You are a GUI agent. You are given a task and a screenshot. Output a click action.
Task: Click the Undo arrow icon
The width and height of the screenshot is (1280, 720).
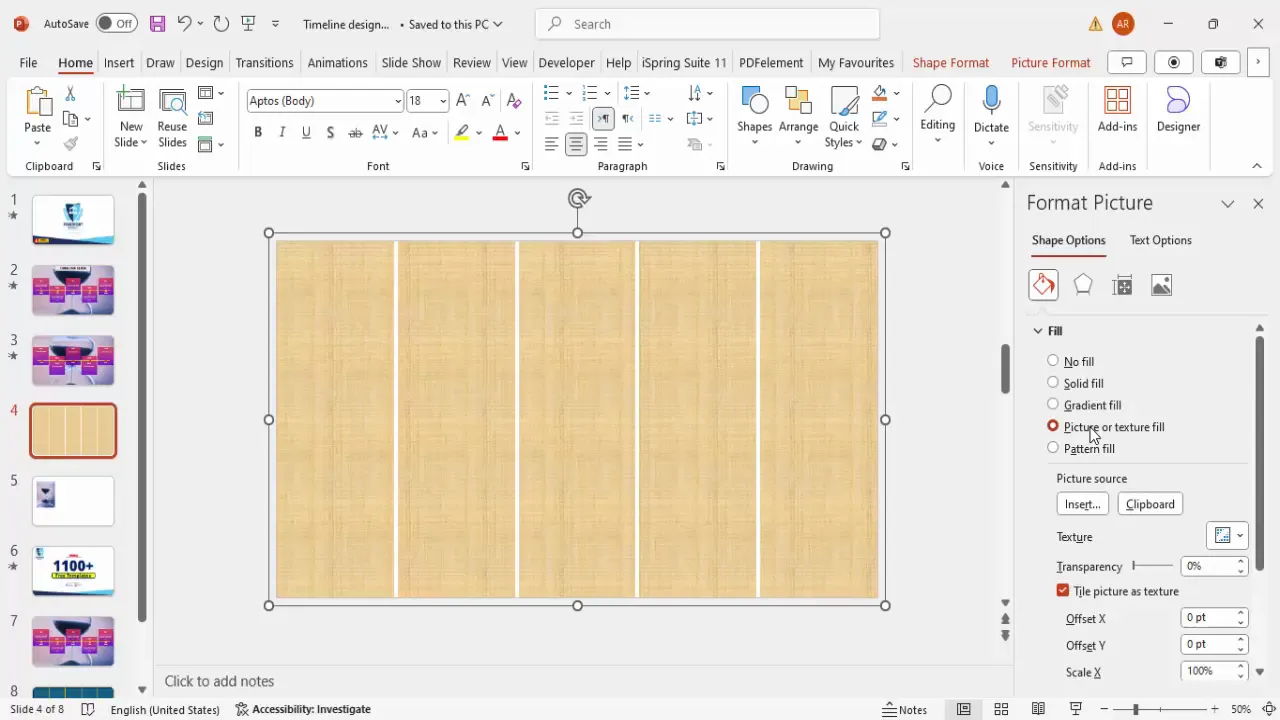(184, 23)
